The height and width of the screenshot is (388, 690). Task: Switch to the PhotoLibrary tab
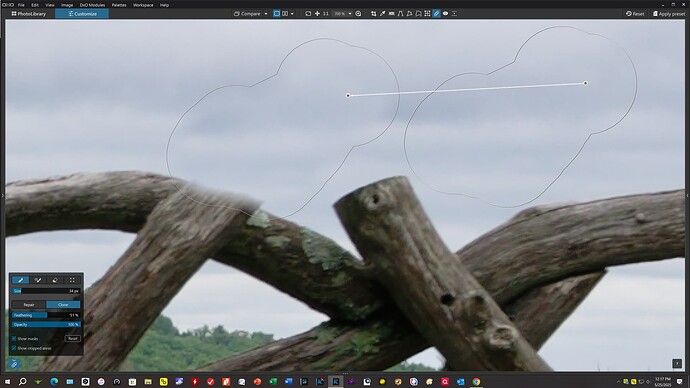click(29, 14)
